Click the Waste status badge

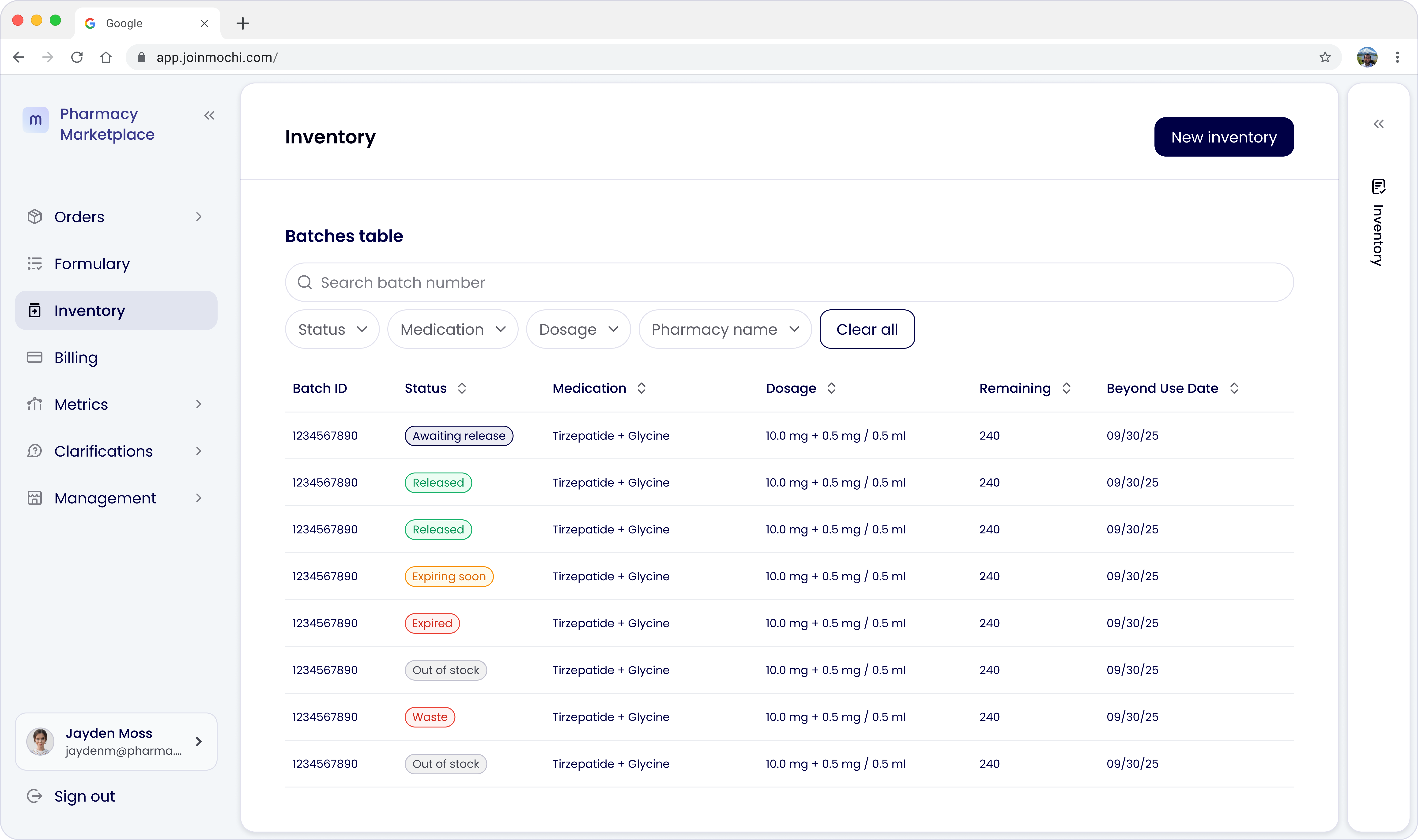[x=430, y=717]
